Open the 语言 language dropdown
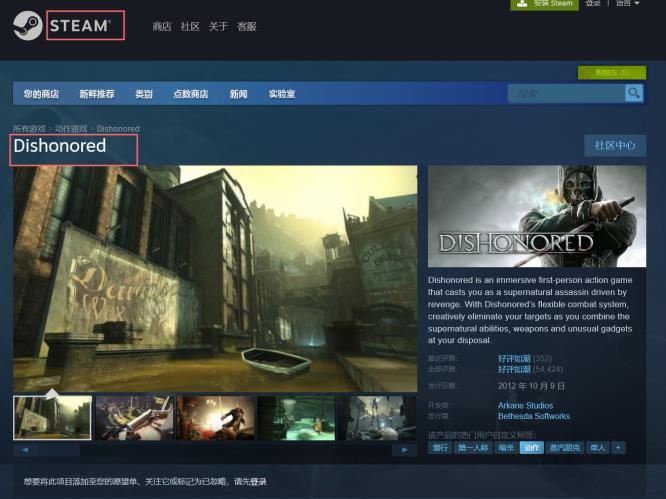The height and width of the screenshot is (499, 666). [x=627, y=3]
